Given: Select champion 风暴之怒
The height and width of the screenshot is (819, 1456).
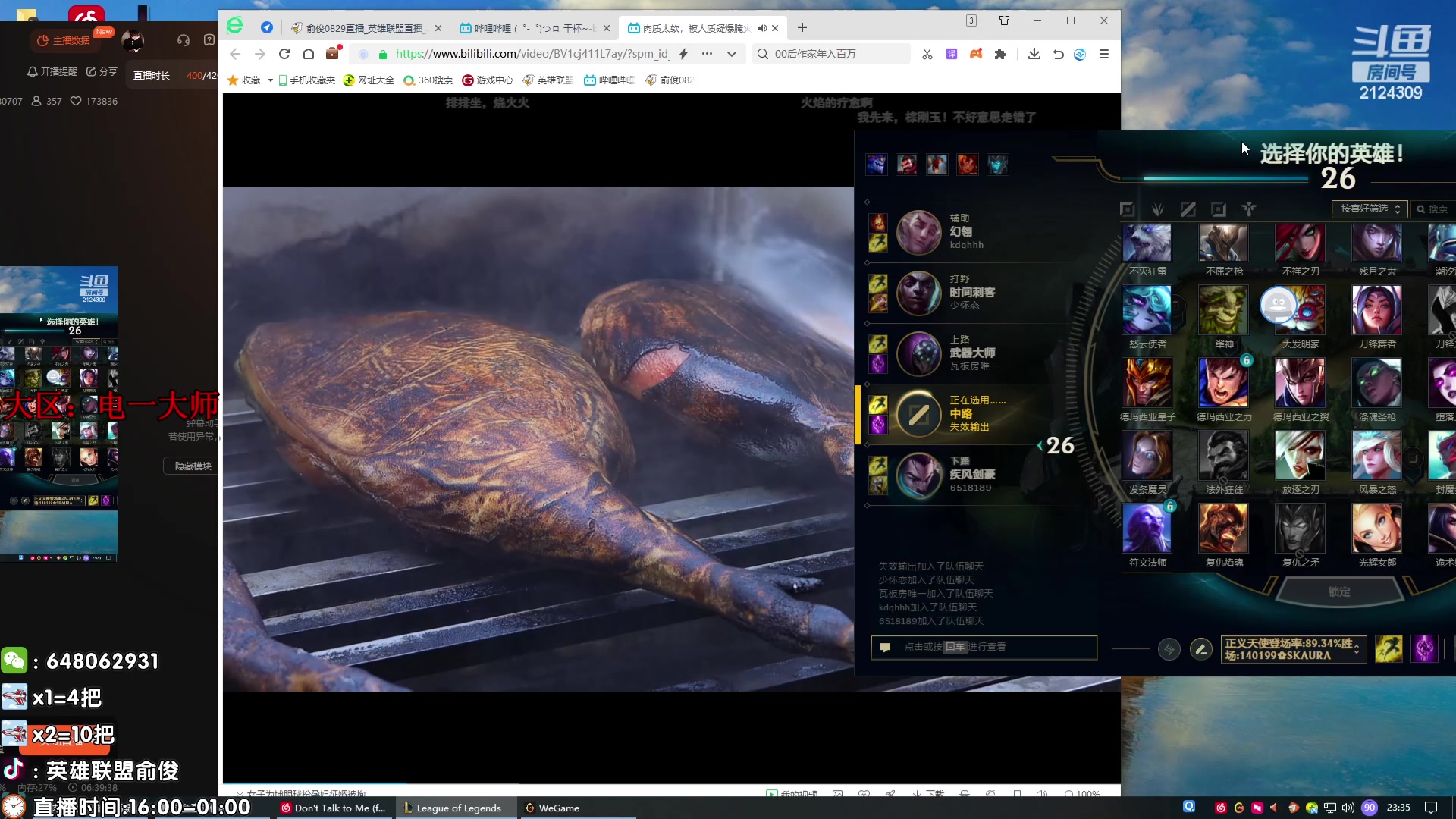Looking at the screenshot, I should pyautogui.click(x=1376, y=456).
